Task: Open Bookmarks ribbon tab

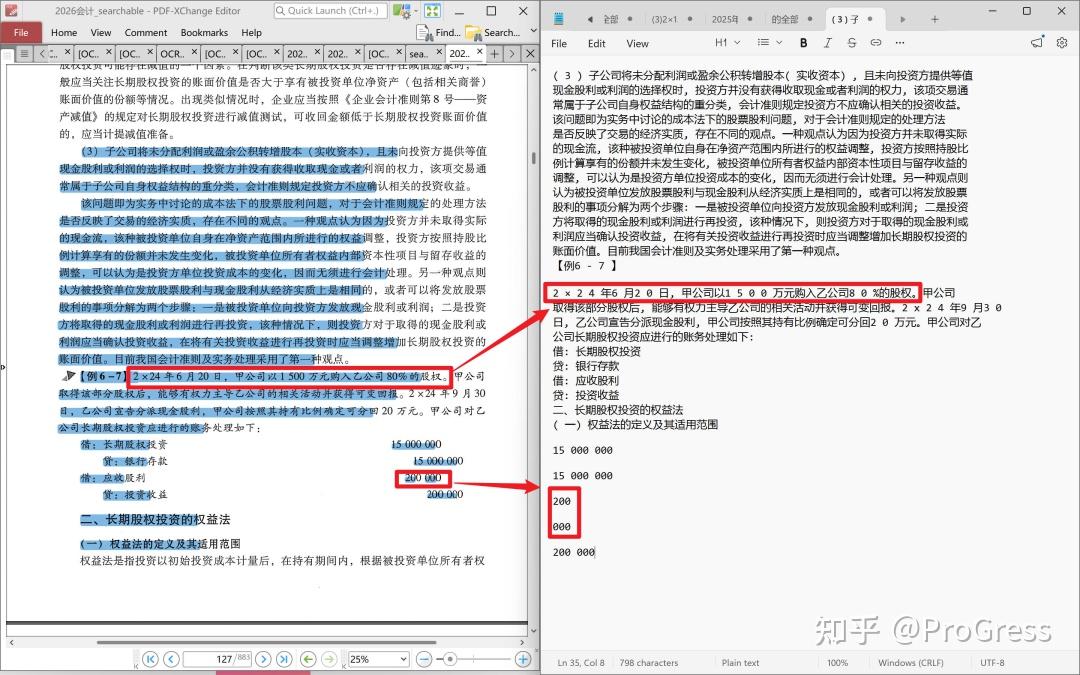Action: click(x=204, y=32)
